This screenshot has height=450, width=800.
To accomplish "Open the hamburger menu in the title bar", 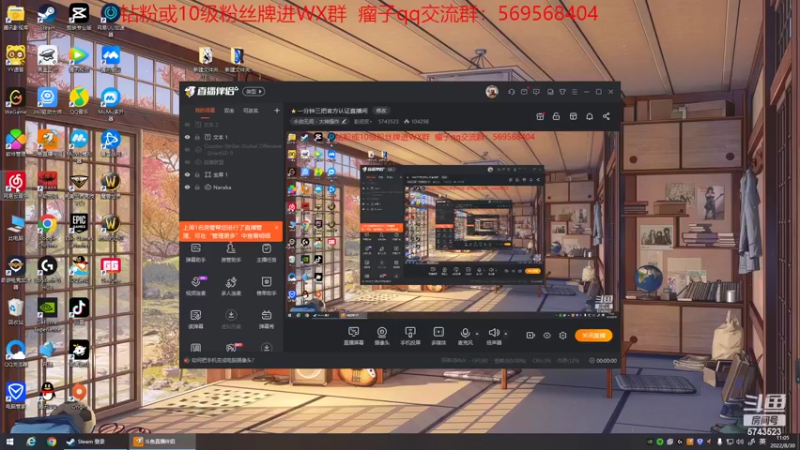I will coord(574,92).
